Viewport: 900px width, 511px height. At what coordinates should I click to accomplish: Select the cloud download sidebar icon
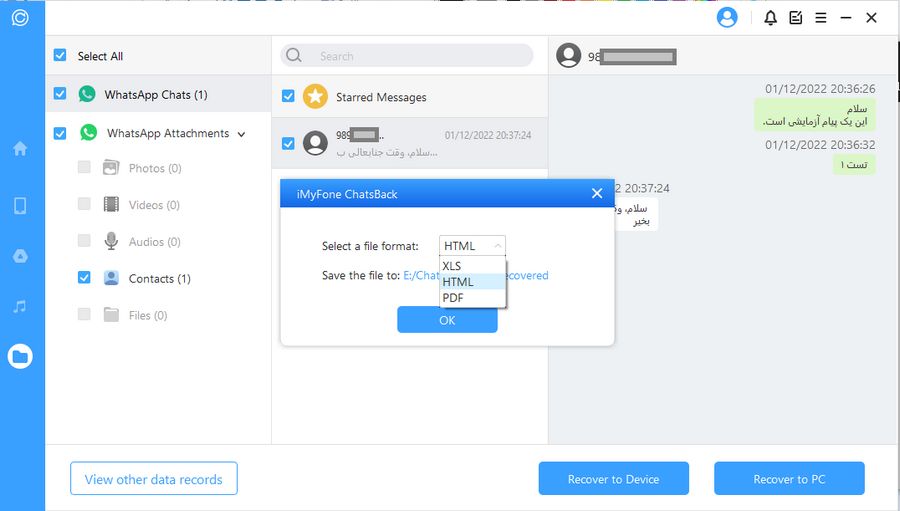click(20, 256)
